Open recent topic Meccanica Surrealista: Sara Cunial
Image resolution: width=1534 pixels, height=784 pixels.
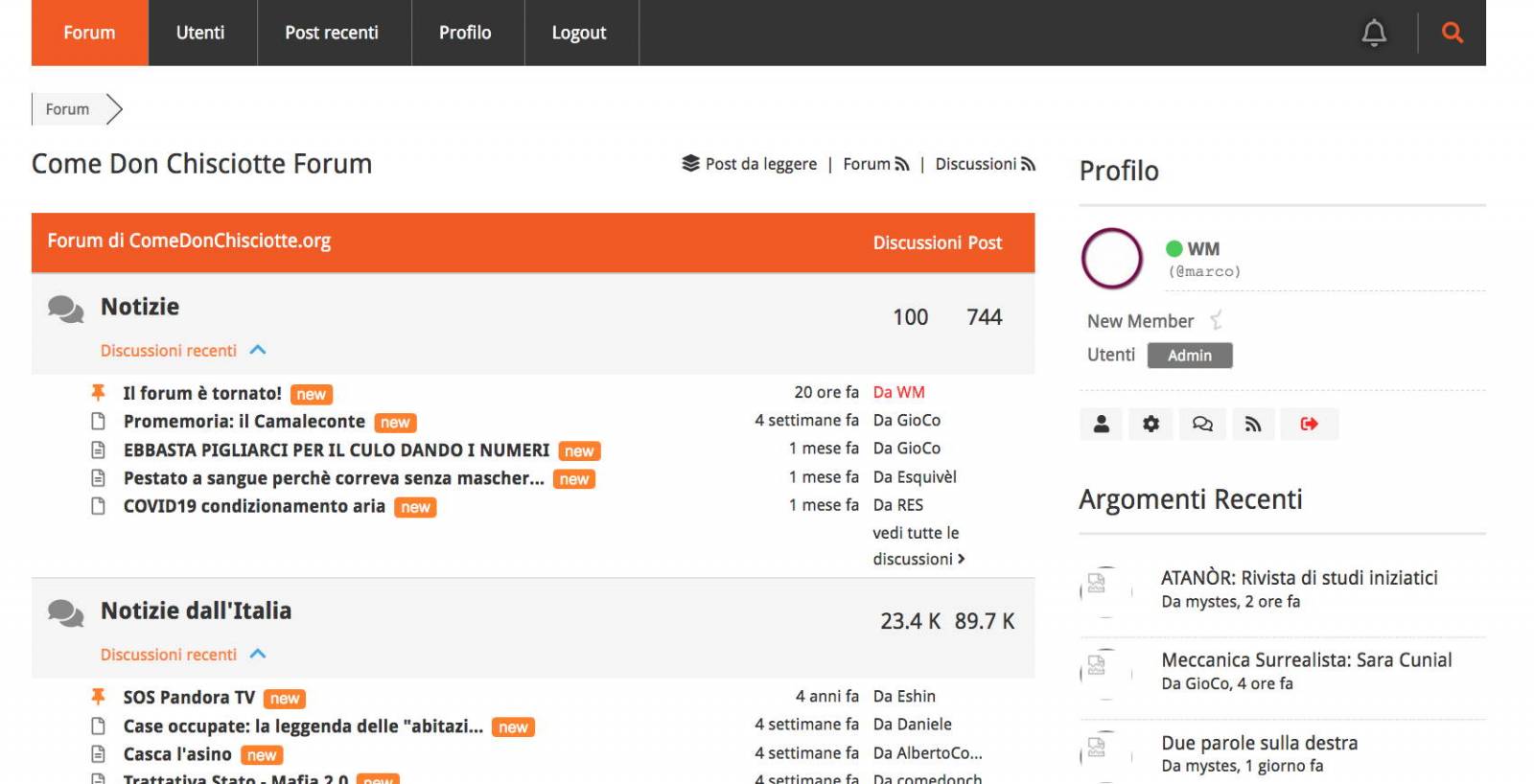click(1307, 659)
